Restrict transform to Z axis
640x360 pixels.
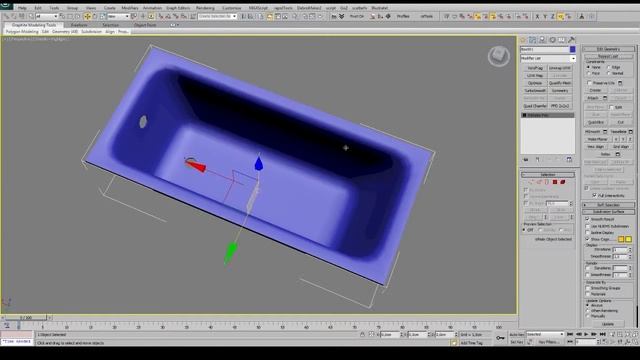(552, 16)
